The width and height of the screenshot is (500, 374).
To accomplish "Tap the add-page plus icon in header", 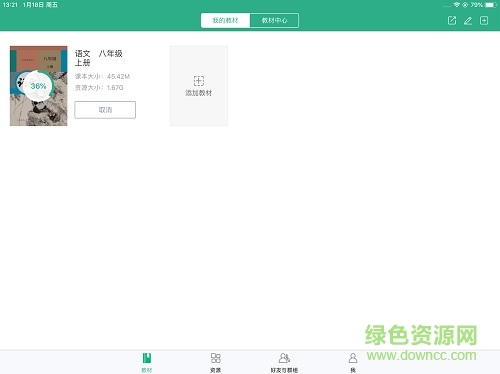I will (x=484, y=21).
